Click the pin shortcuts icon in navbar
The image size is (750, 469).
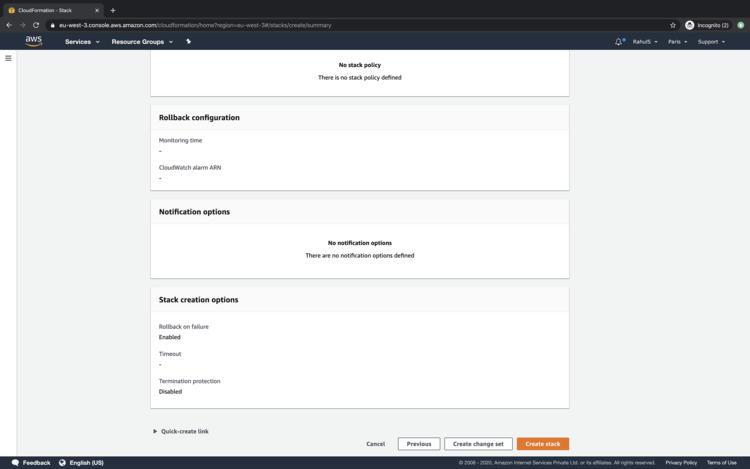[188, 42]
